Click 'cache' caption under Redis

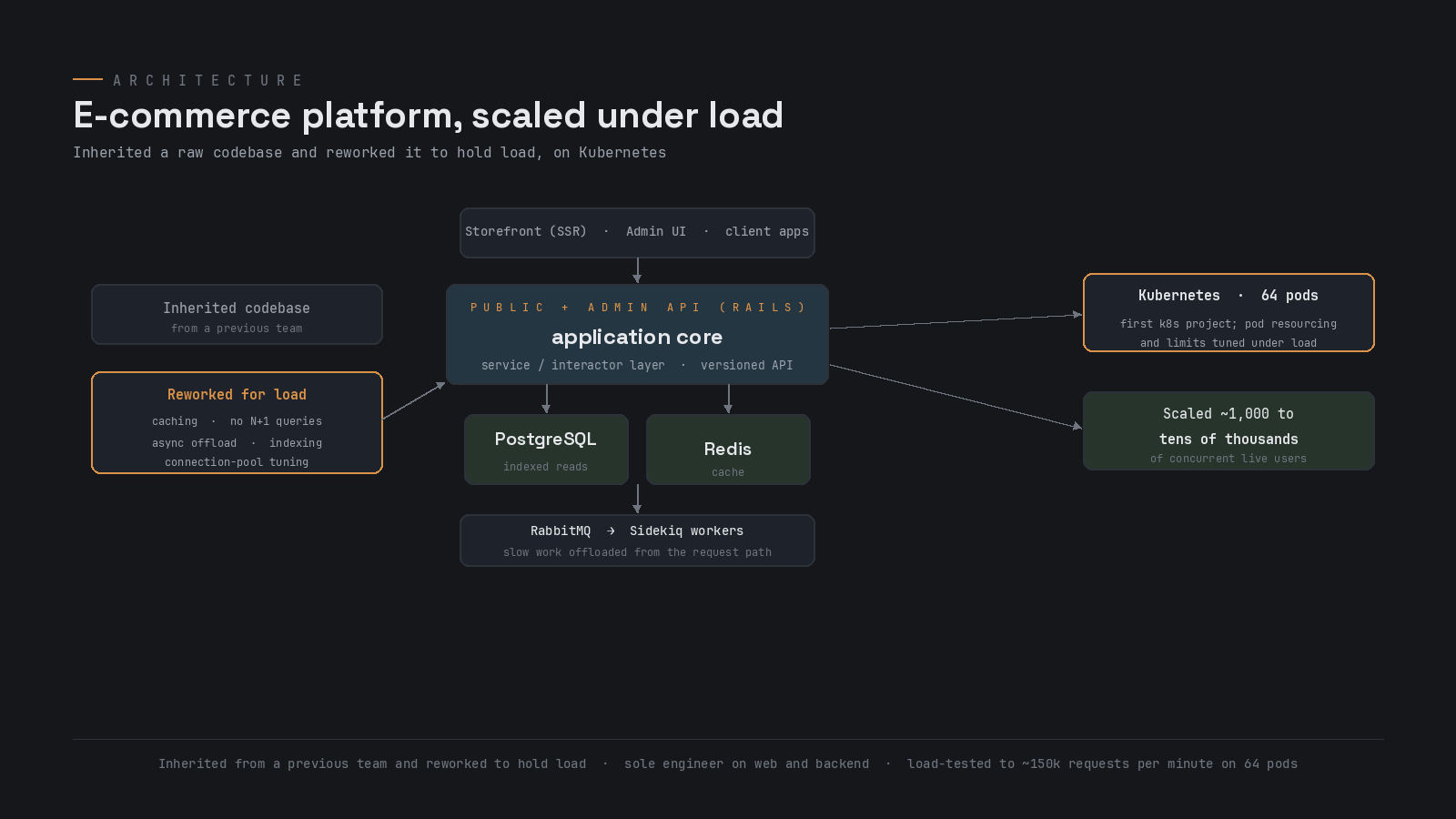click(x=728, y=472)
